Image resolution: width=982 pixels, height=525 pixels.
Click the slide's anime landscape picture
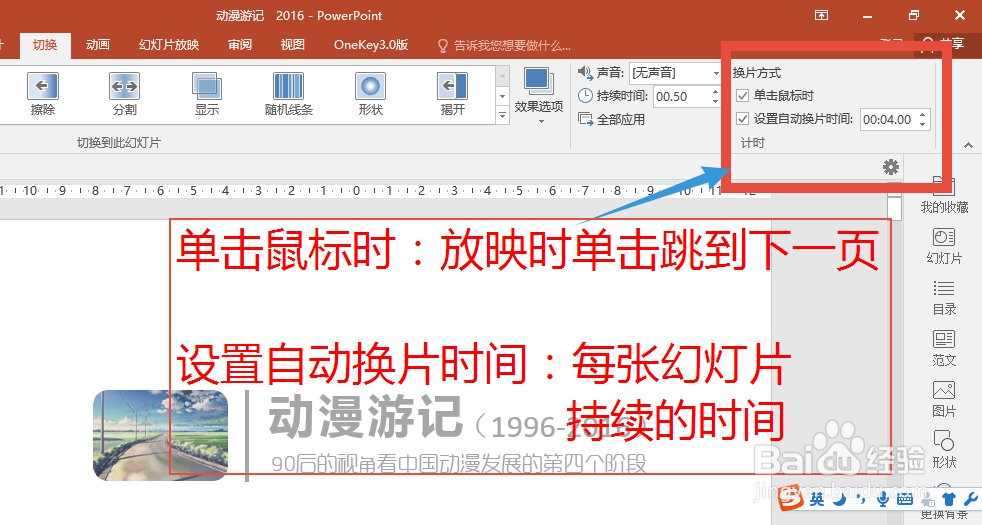point(160,435)
